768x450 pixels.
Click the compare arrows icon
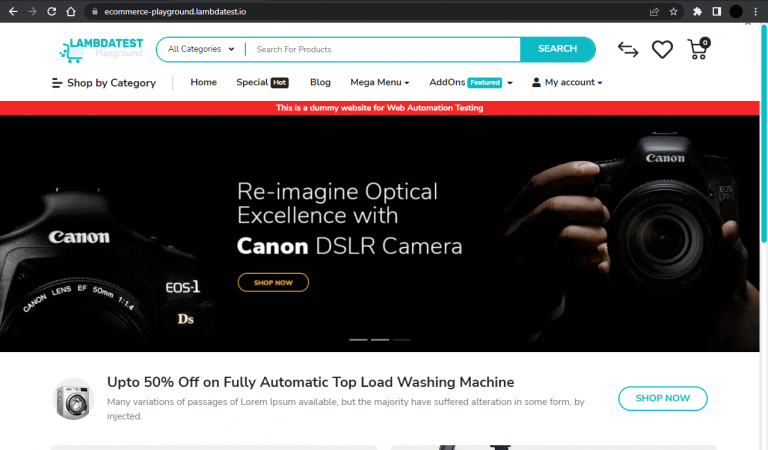click(627, 49)
